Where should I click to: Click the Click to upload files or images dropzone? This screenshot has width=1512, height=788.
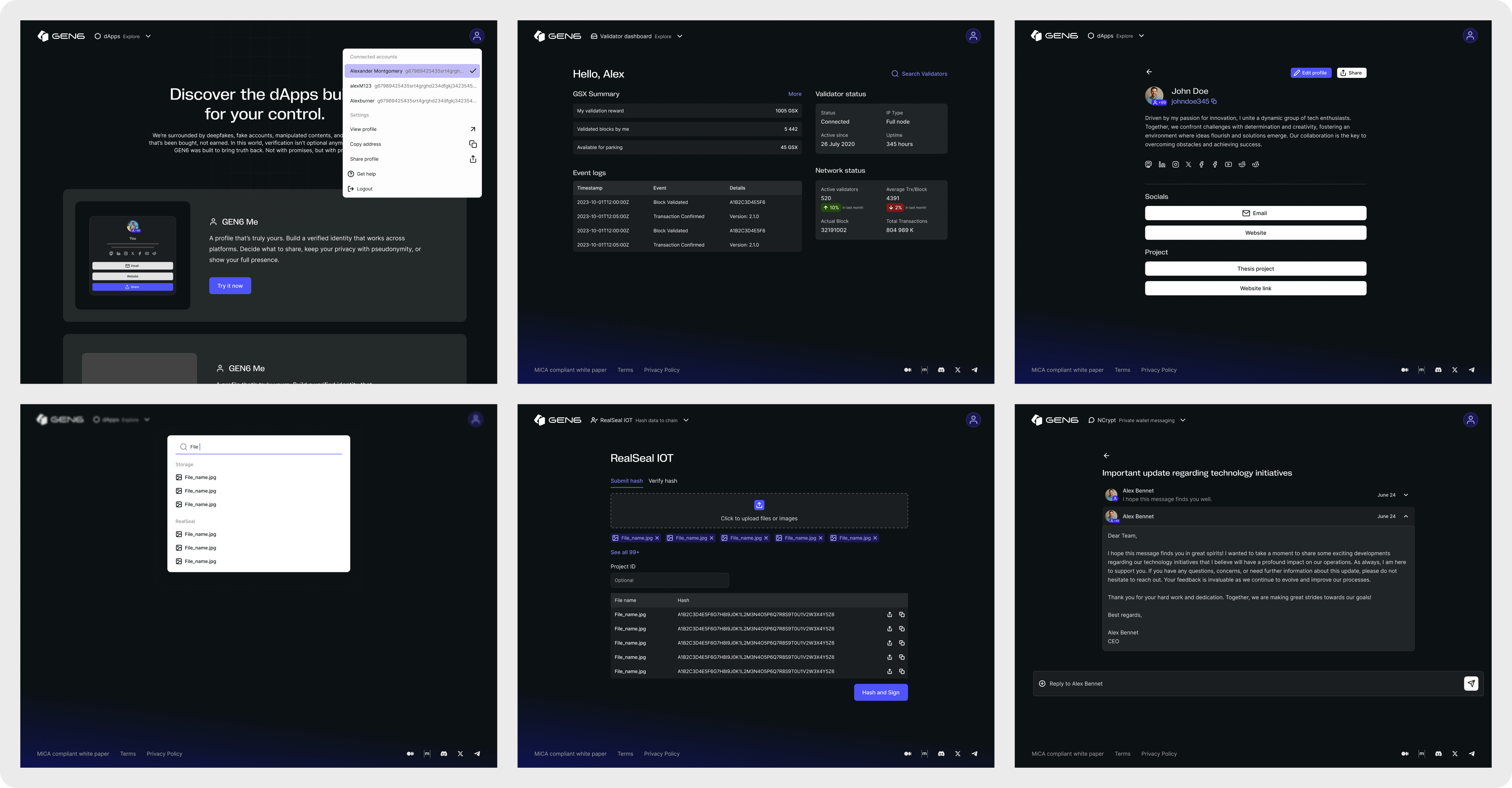point(759,510)
